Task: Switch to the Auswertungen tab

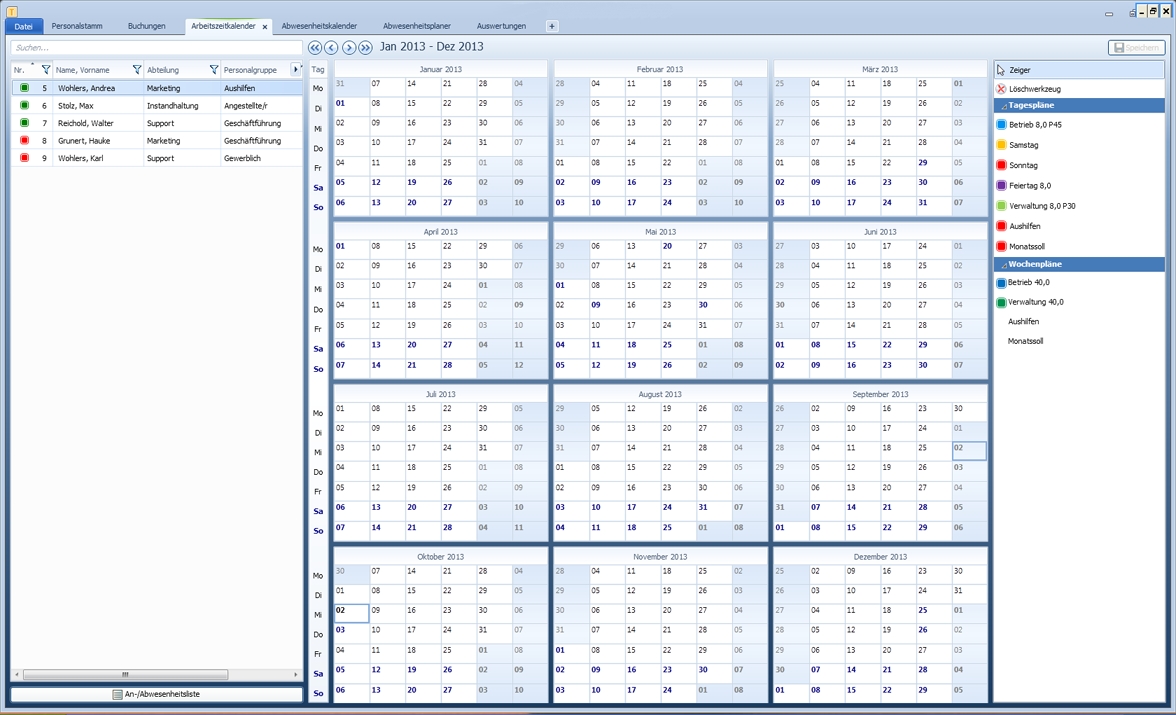Action: [x=501, y=26]
